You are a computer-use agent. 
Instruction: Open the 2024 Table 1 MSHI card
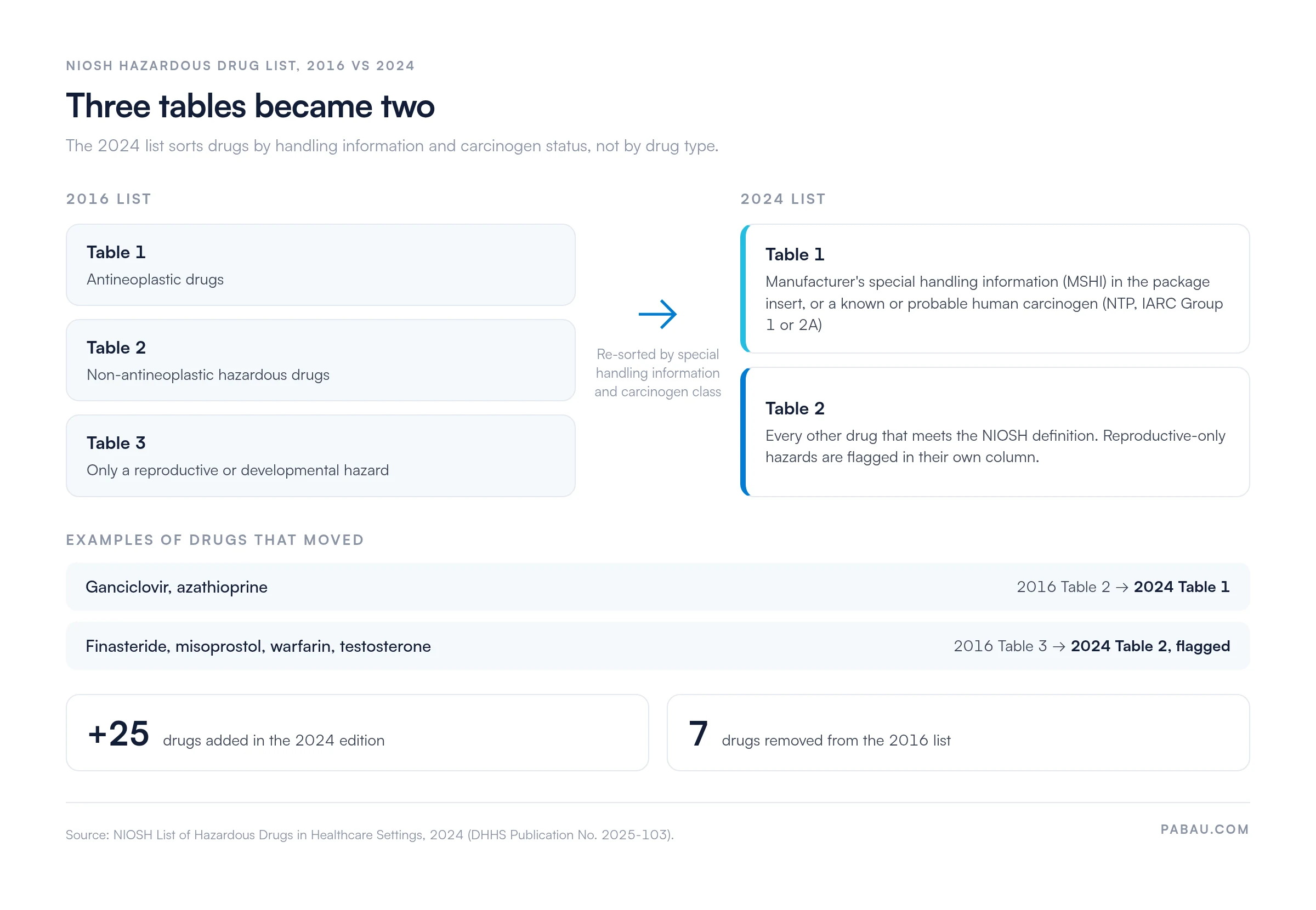click(x=995, y=288)
